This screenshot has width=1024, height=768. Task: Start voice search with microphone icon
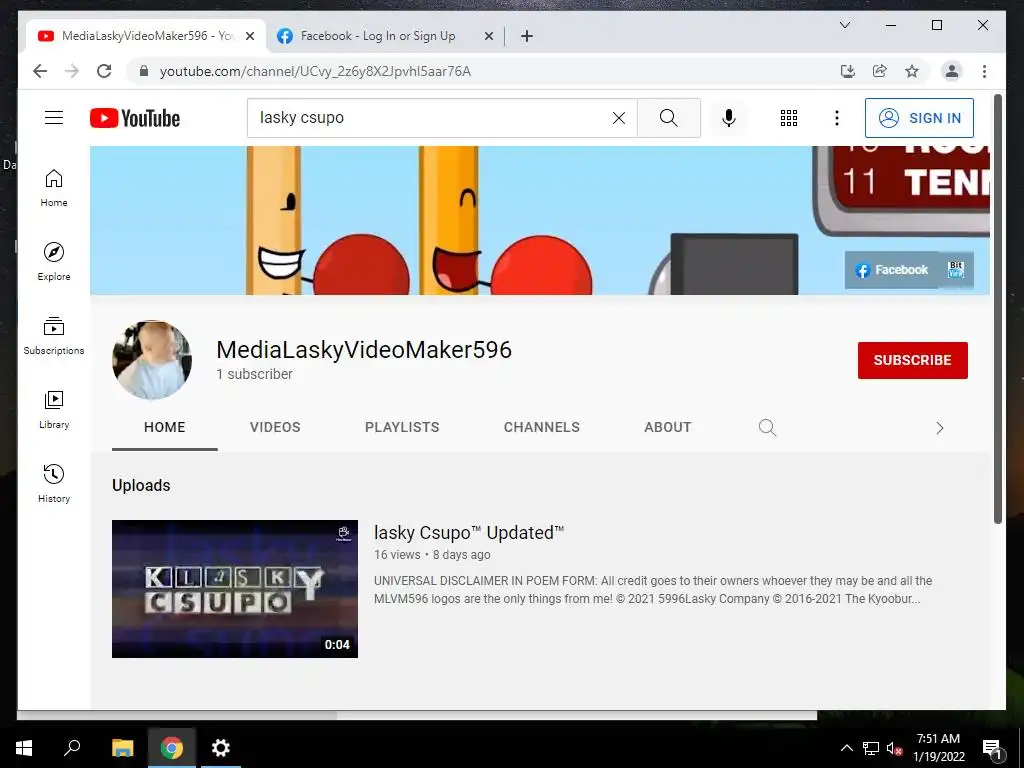[729, 118]
